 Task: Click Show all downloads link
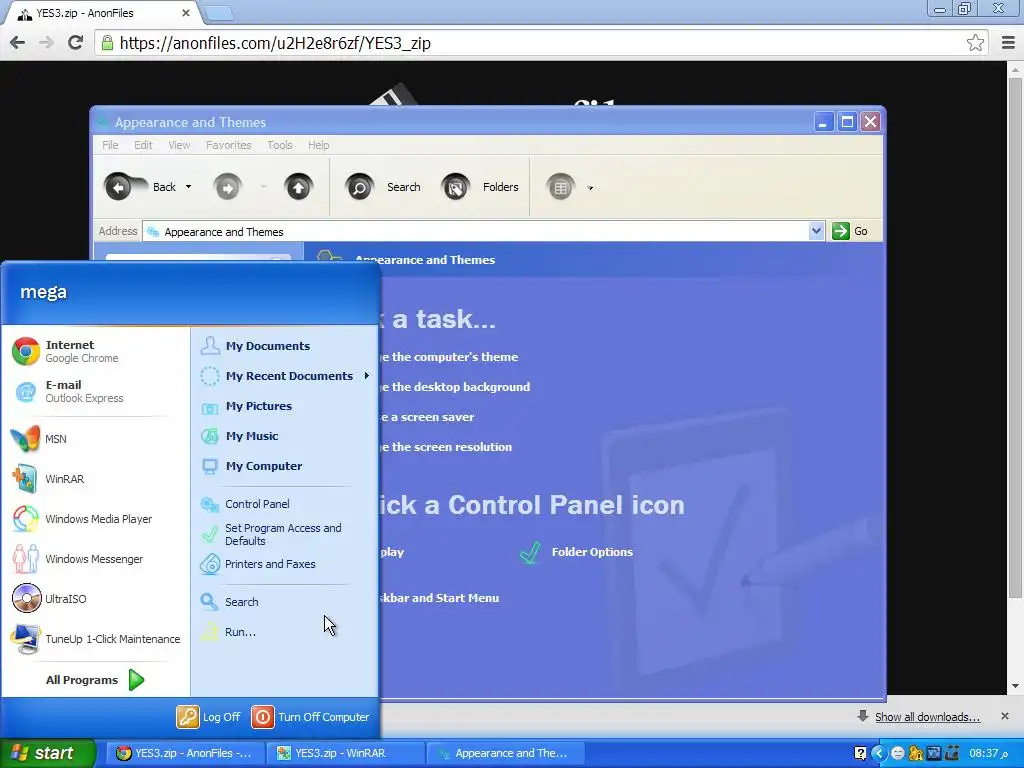[x=927, y=717]
